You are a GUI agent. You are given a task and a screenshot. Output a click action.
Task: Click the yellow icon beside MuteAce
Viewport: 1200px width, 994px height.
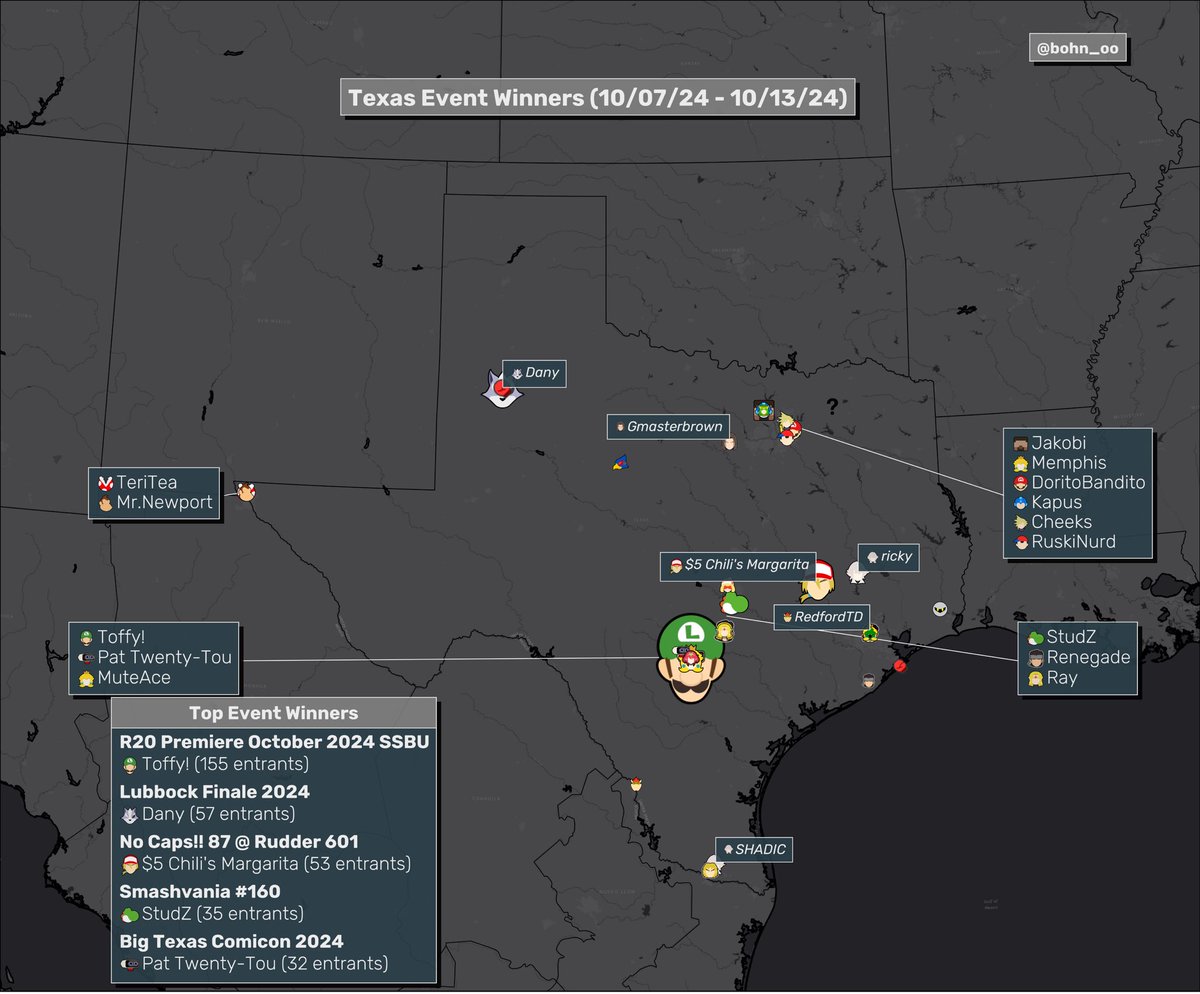click(x=86, y=678)
